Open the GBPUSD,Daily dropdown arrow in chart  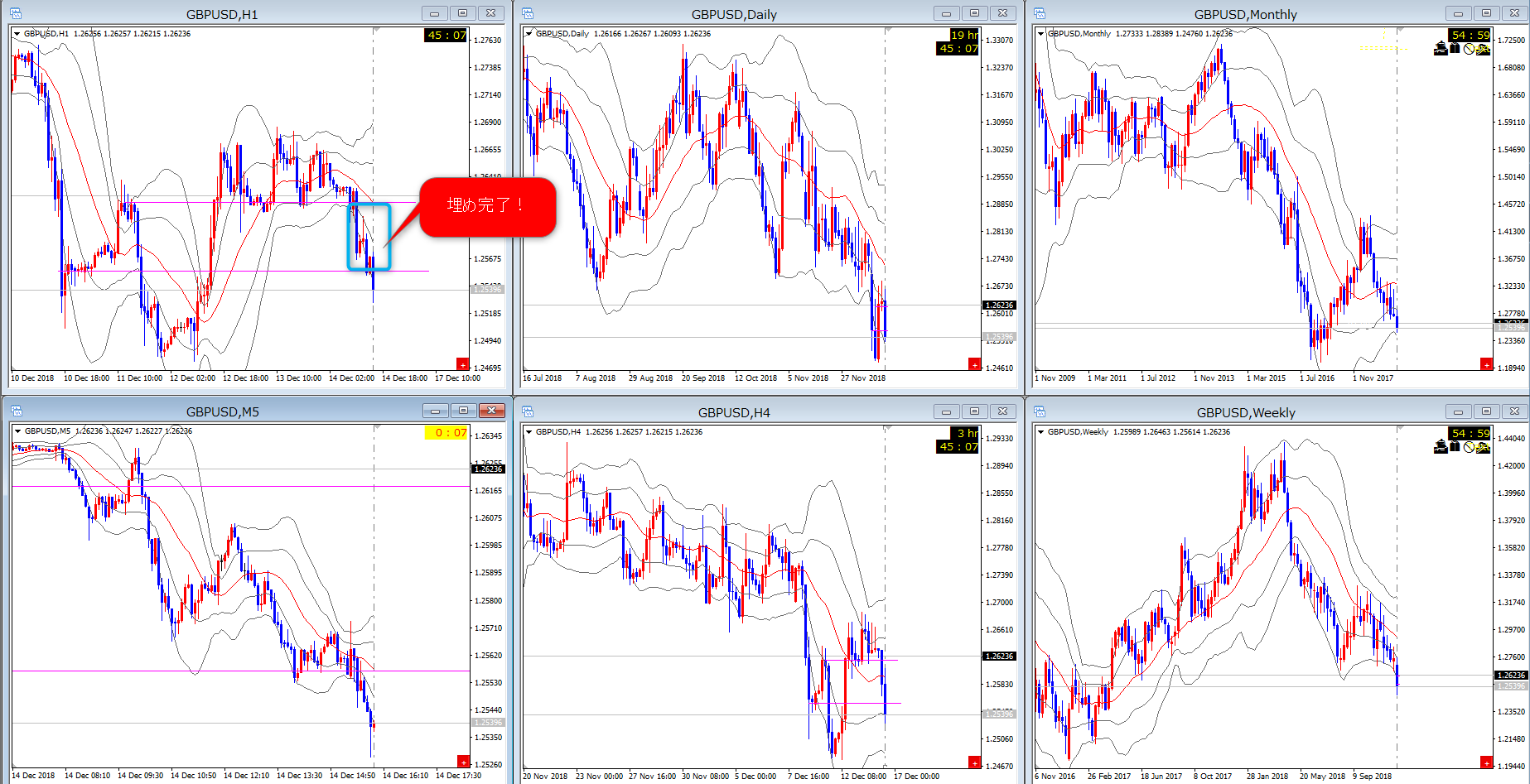[529, 34]
